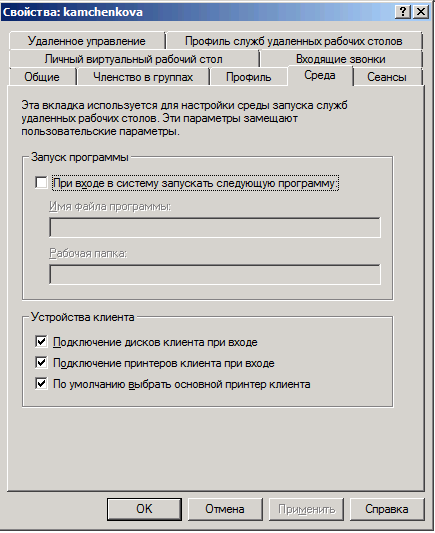Click the Применить button
The width and height of the screenshot is (435, 533).
(306, 509)
